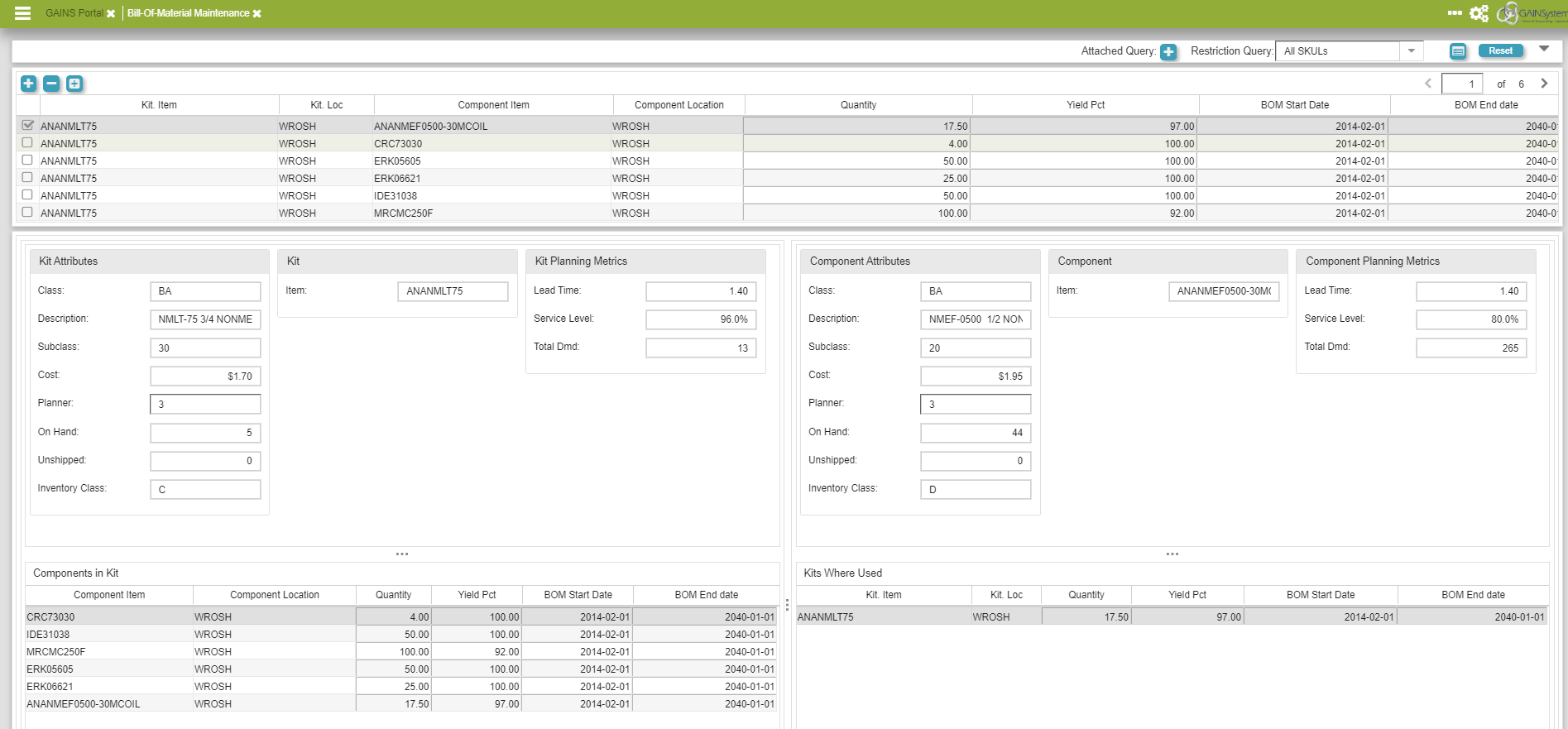Expand the triangle arrow right of Reset
The width and height of the screenshot is (1568, 729).
tap(1544, 50)
